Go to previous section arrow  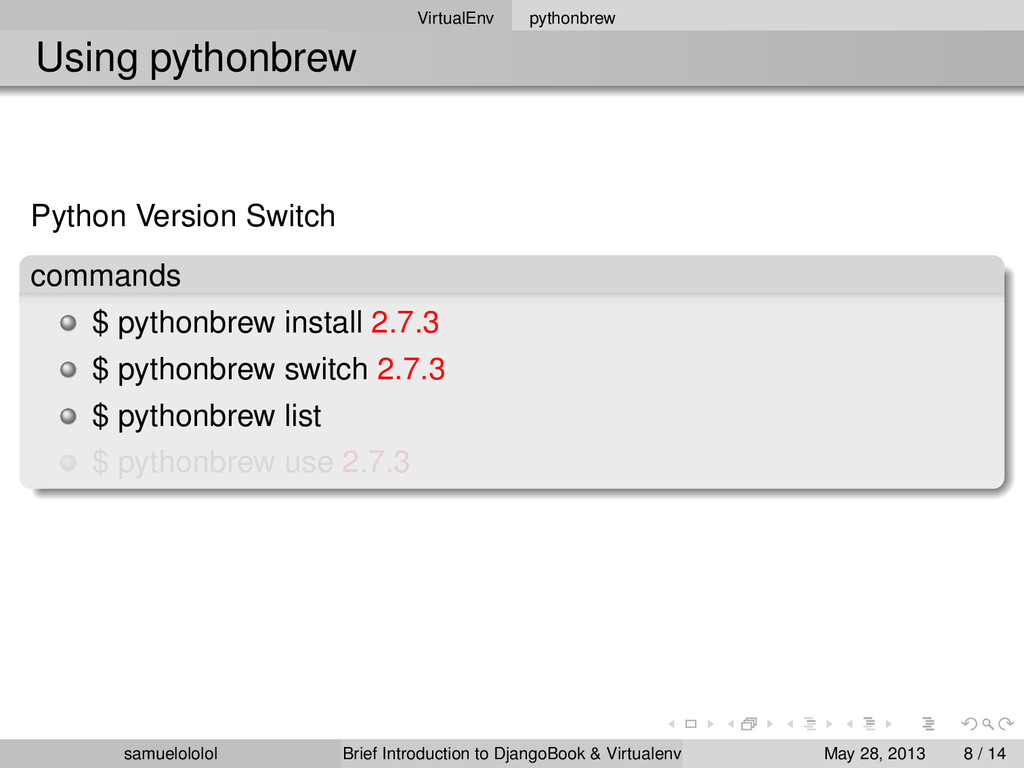[x=850, y=724]
